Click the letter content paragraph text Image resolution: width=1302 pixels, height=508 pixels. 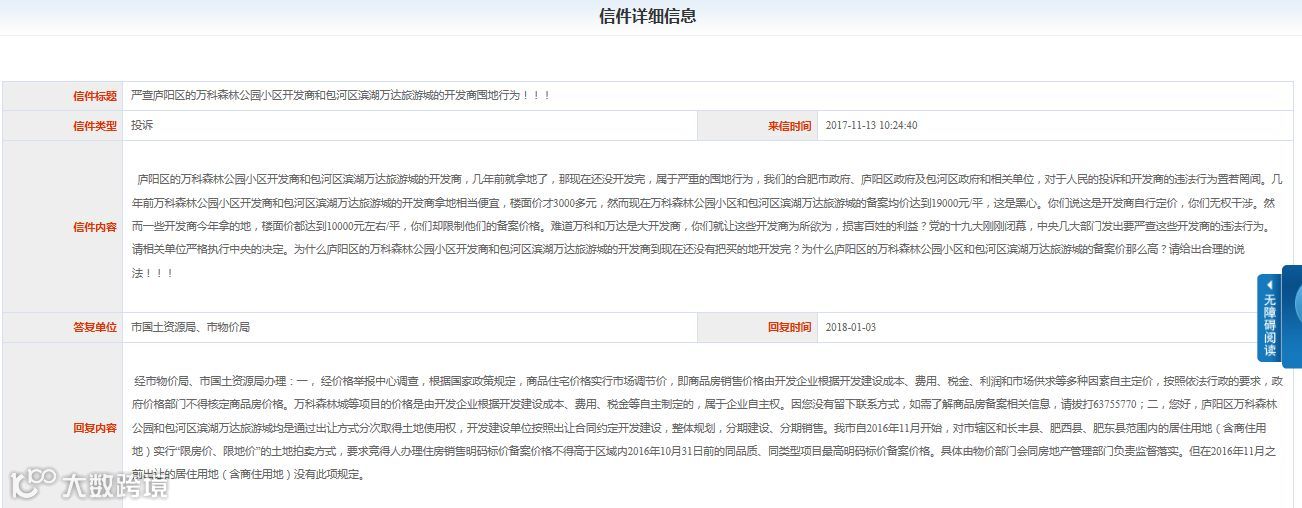(x=707, y=226)
